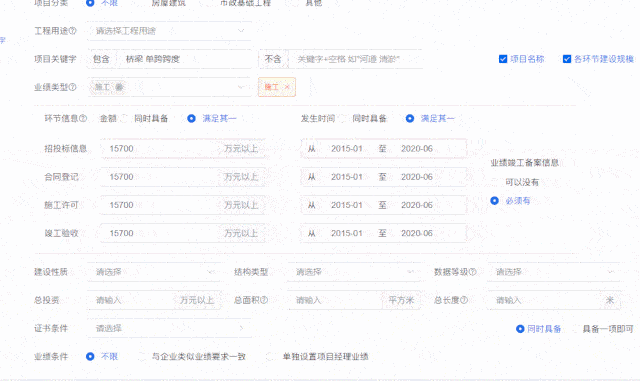This screenshot has width=640, height=381.
Task: Click the 不含 keyword input field
Action: click(355, 59)
